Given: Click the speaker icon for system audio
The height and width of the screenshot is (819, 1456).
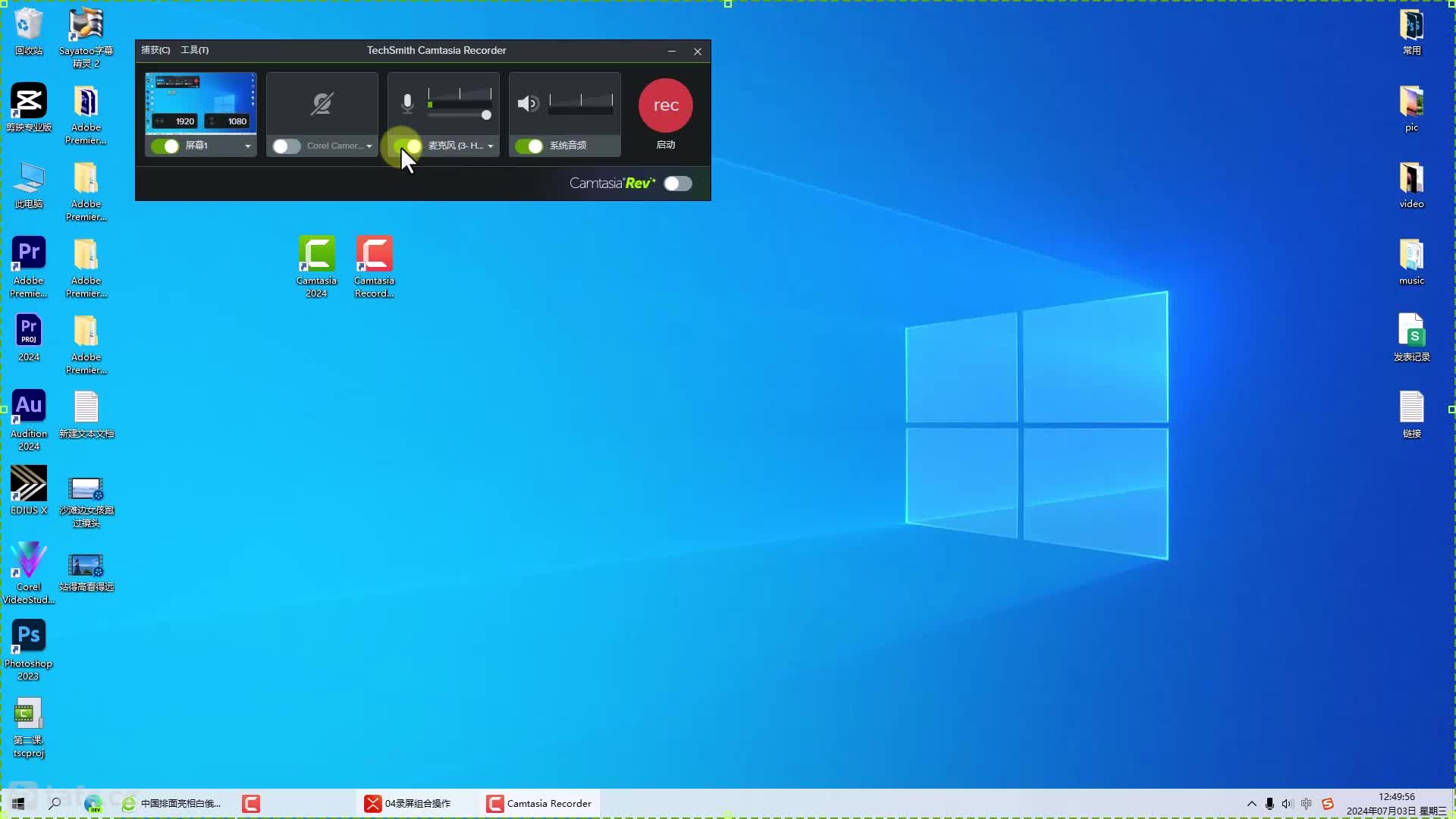Looking at the screenshot, I should point(528,103).
